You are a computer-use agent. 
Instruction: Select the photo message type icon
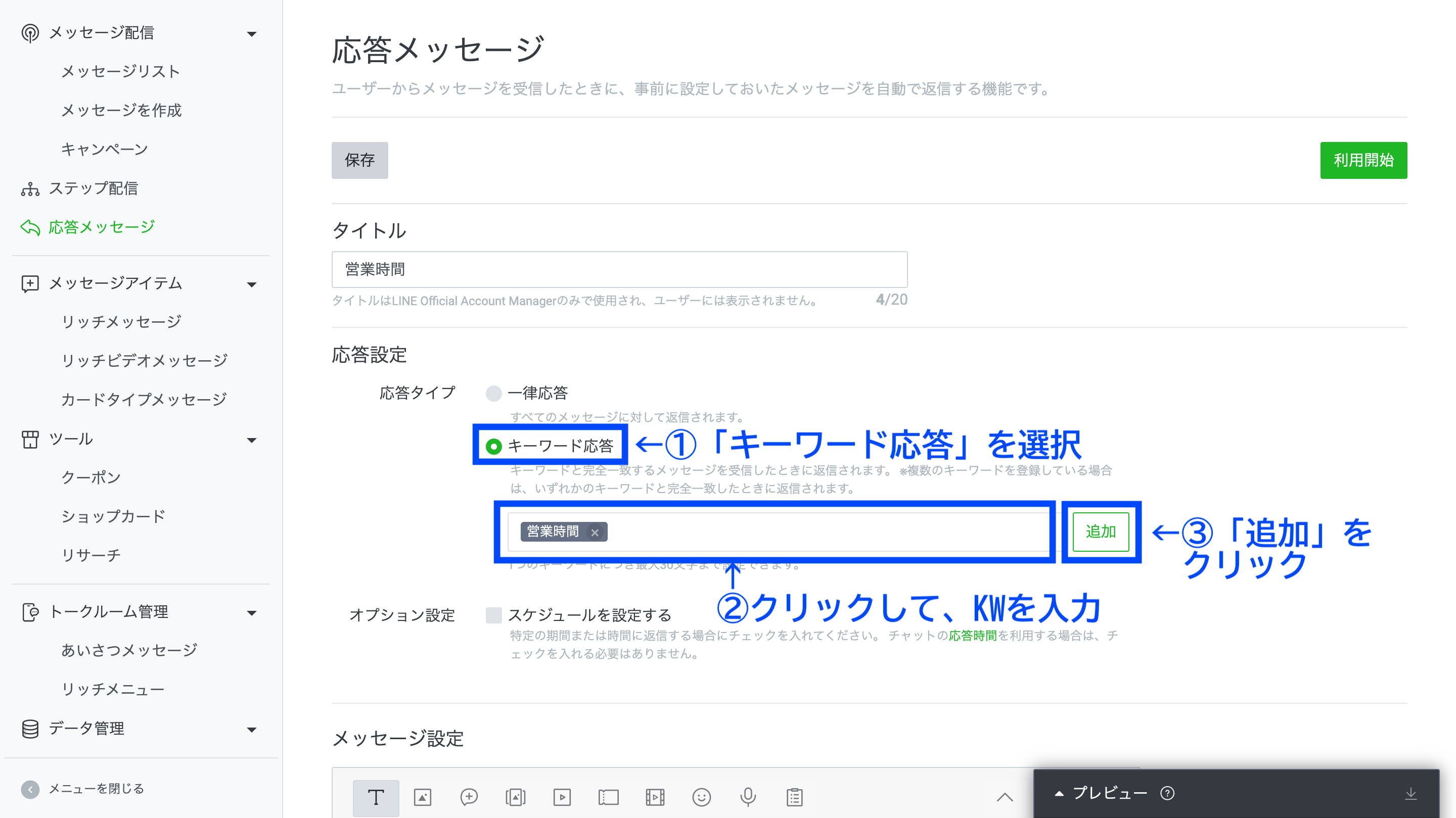tap(423, 797)
